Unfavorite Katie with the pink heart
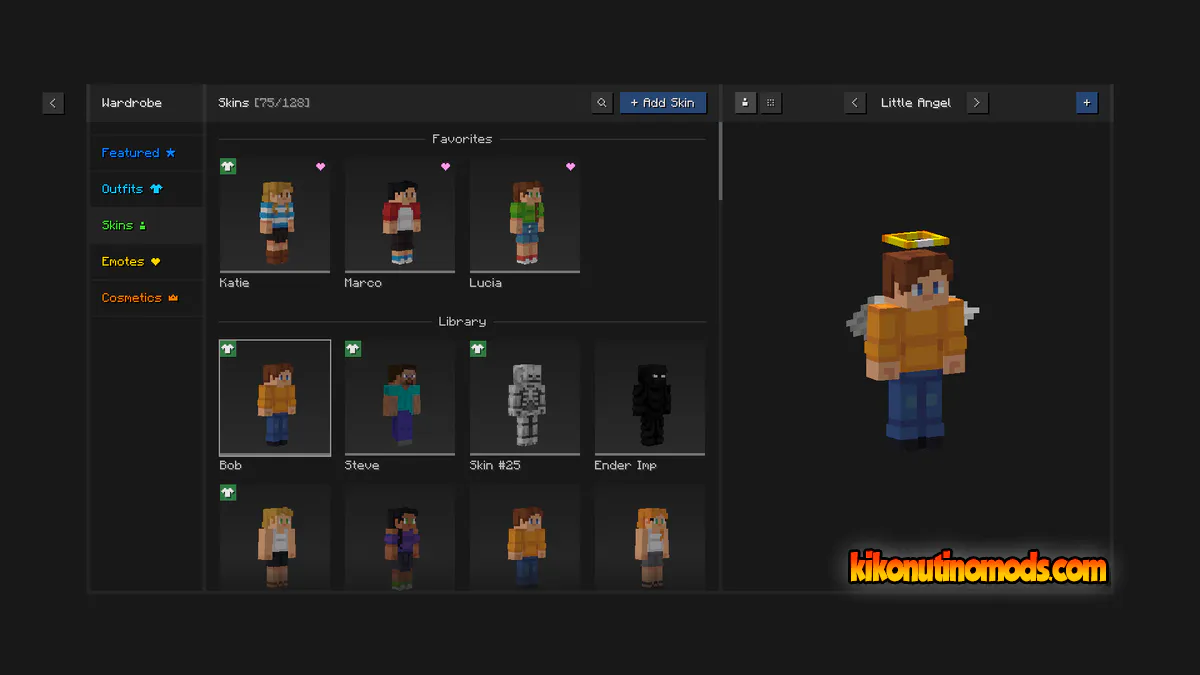 click(320, 167)
